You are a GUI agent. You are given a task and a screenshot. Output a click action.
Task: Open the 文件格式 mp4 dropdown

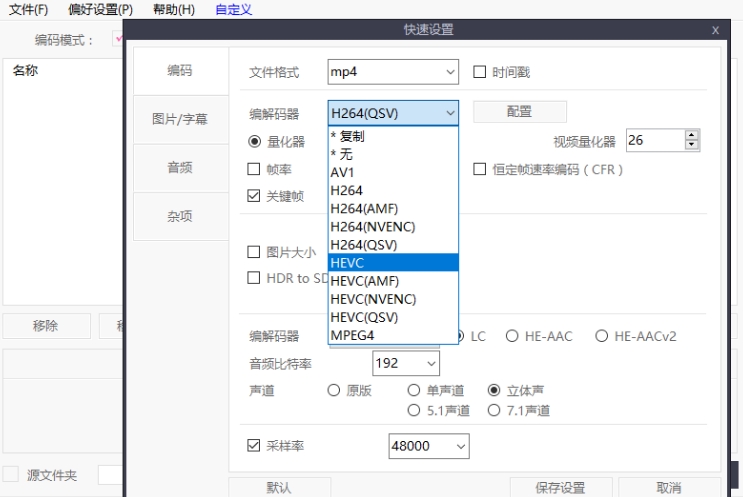pos(392,72)
